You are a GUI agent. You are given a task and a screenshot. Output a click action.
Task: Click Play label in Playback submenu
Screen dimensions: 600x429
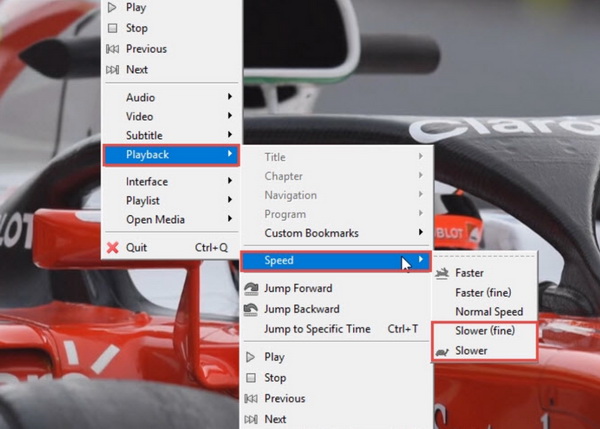[274, 357]
